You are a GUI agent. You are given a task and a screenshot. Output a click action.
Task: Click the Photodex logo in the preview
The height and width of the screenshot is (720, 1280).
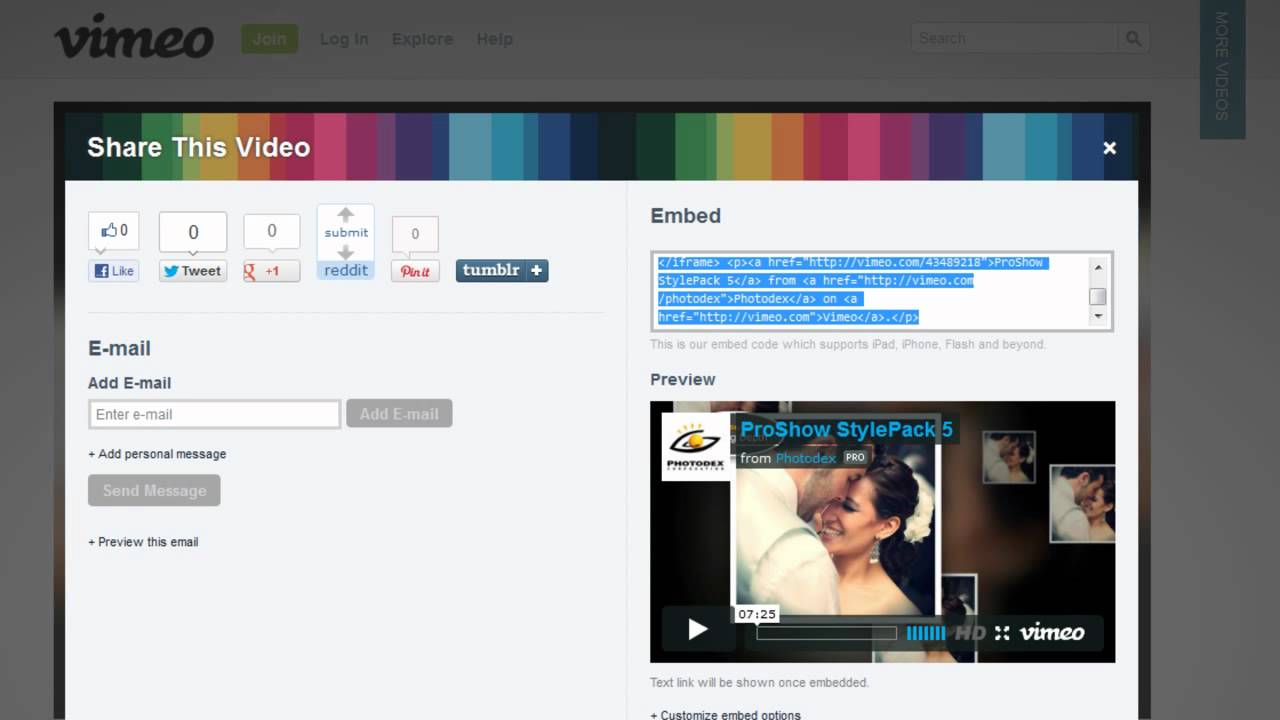pos(697,446)
